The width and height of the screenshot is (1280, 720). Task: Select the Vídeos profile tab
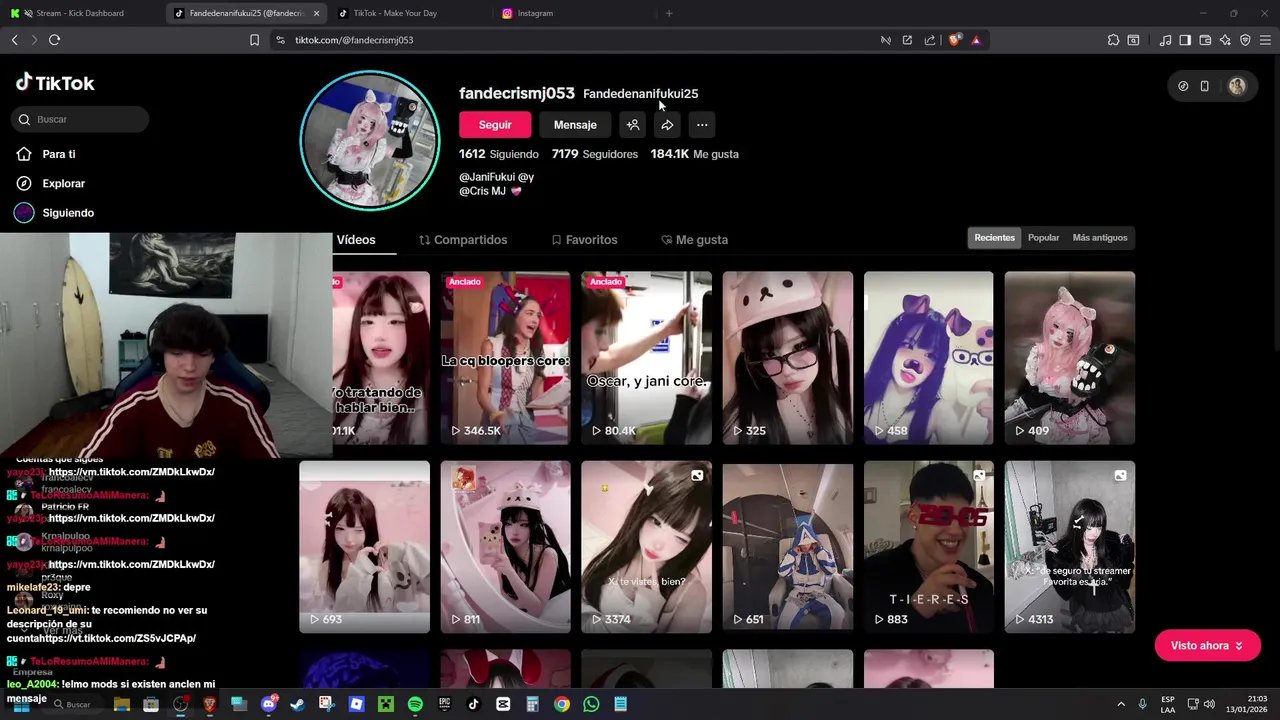click(x=356, y=240)
